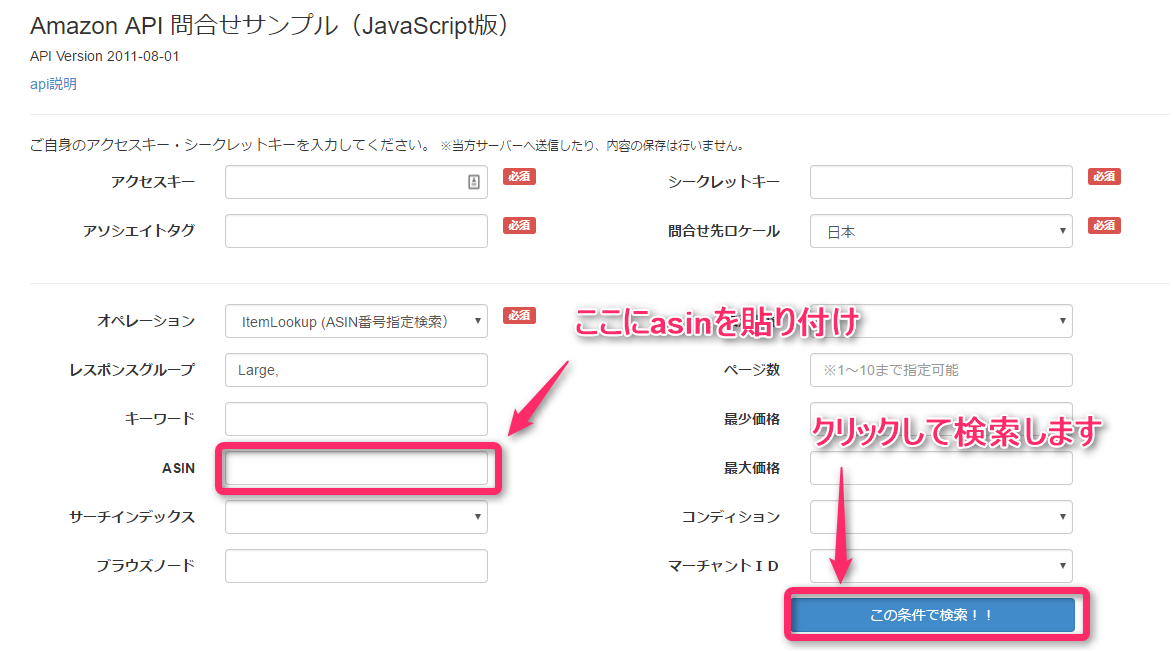1173x651 pixels.
Task: Click the 最少価格 input field
Action: pyautogui.click(x=941, y=419)
